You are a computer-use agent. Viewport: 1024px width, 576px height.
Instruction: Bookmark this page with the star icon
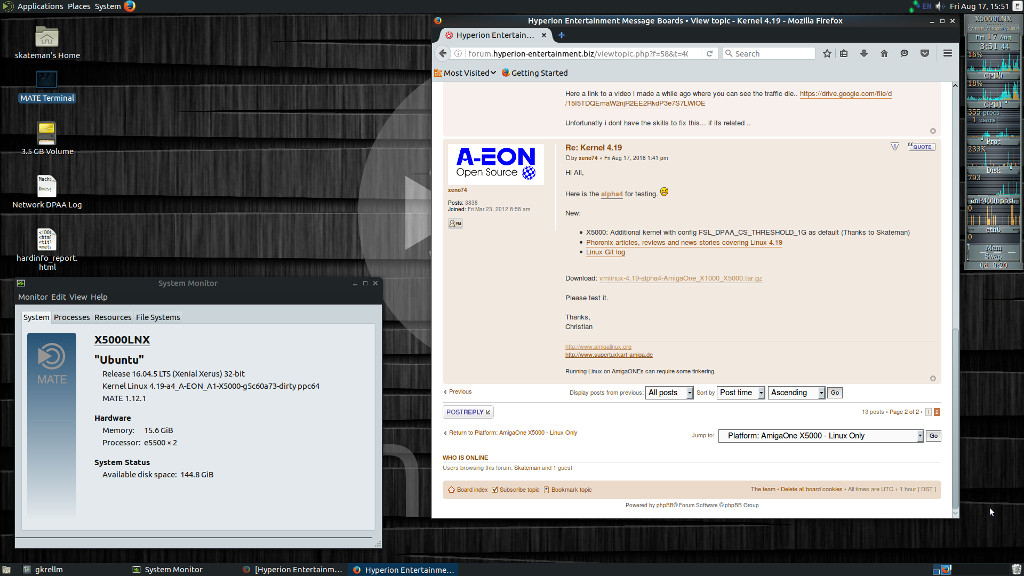(827, 54)
